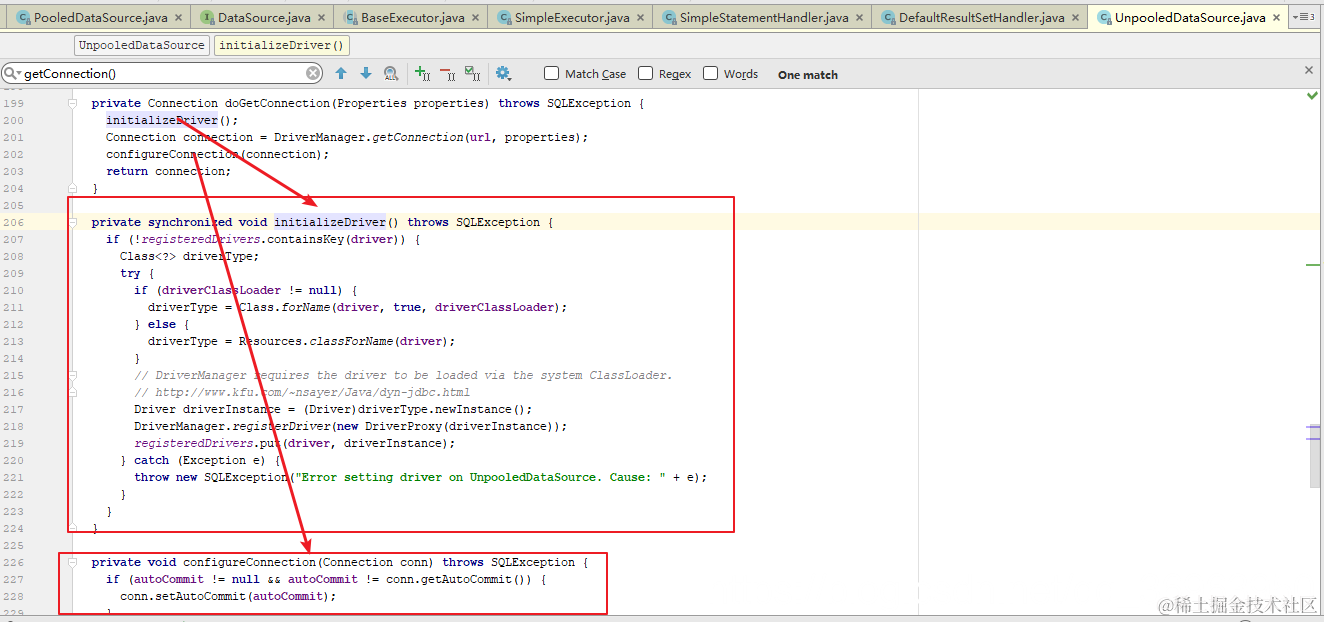Open search settings gear icon

(503, 73)
